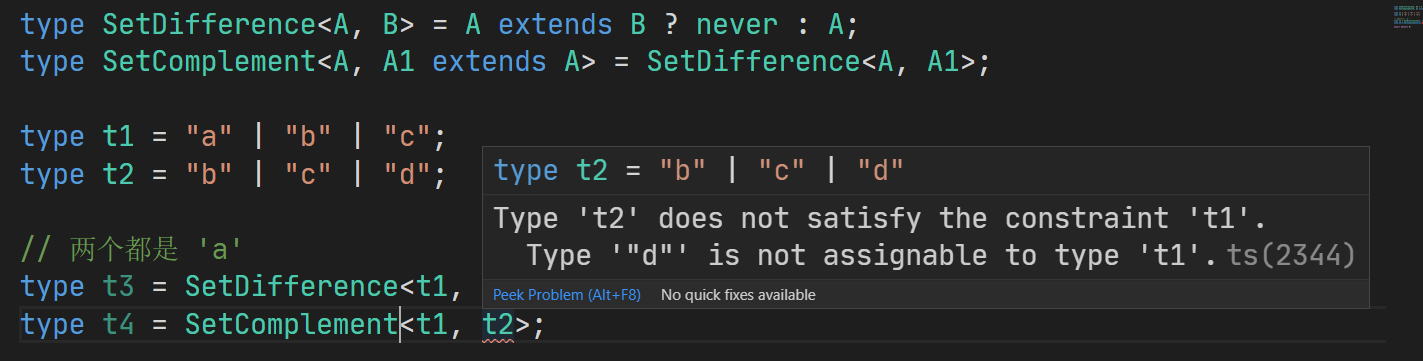This screenshot has width=1423, height=361.
Task: Click the Chinese comment line above t3
Action: pos(132,249)
